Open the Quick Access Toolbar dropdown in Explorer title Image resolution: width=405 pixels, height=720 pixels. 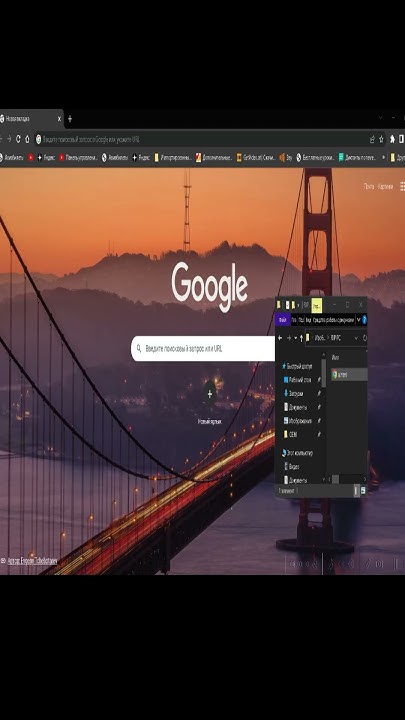pos(298,305)
